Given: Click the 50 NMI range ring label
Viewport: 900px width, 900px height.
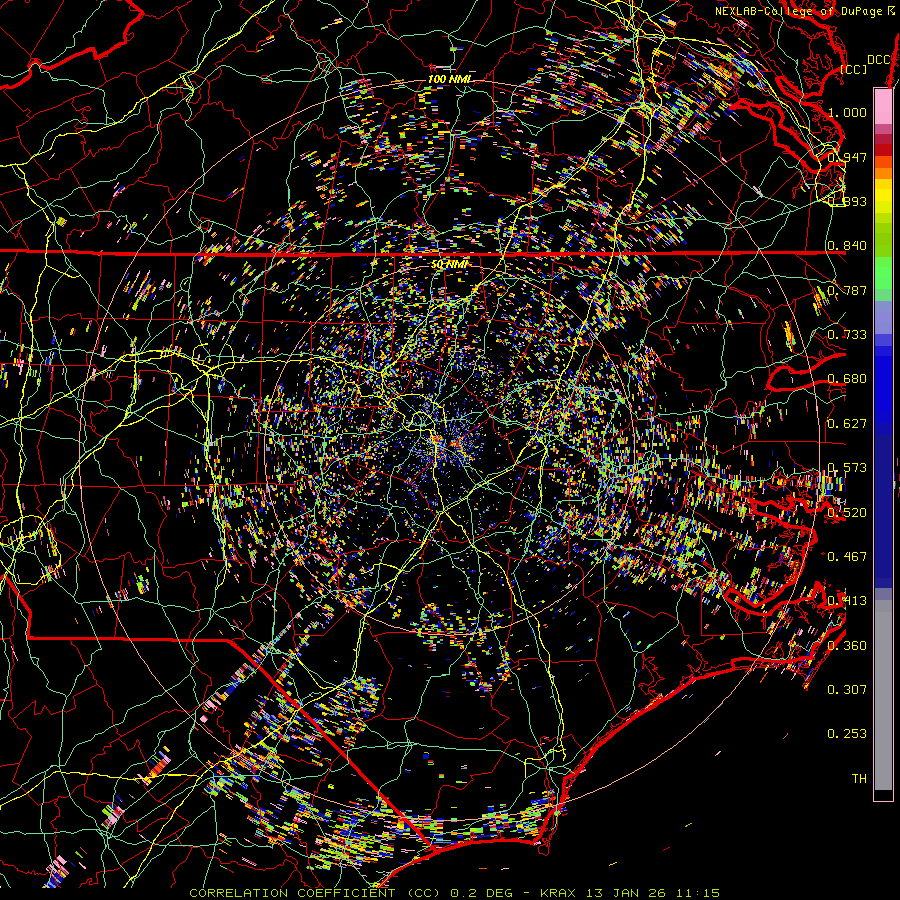Looking at the screenshot, I should coord(449,264).
